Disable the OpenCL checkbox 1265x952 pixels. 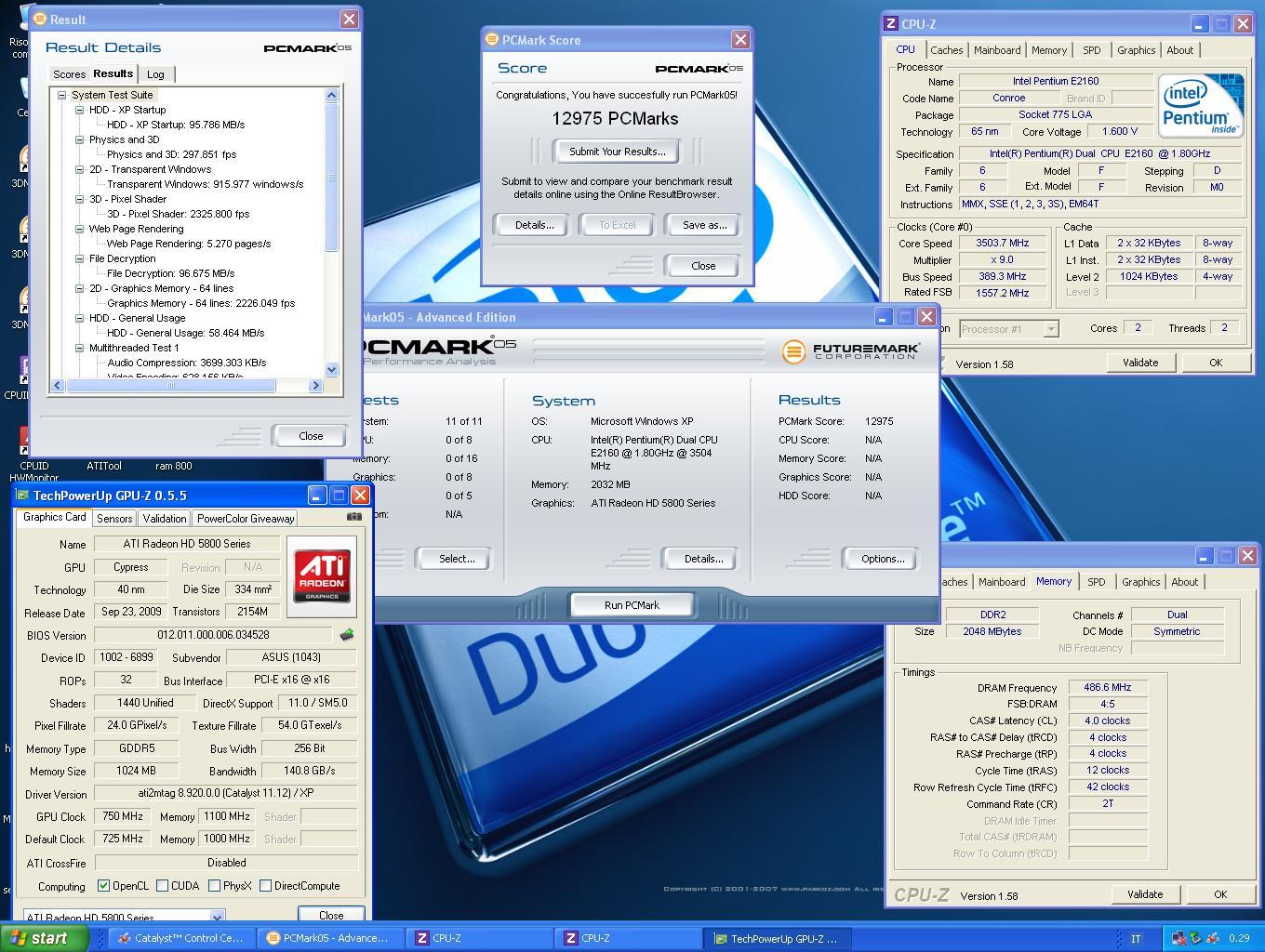click(103, 886)
